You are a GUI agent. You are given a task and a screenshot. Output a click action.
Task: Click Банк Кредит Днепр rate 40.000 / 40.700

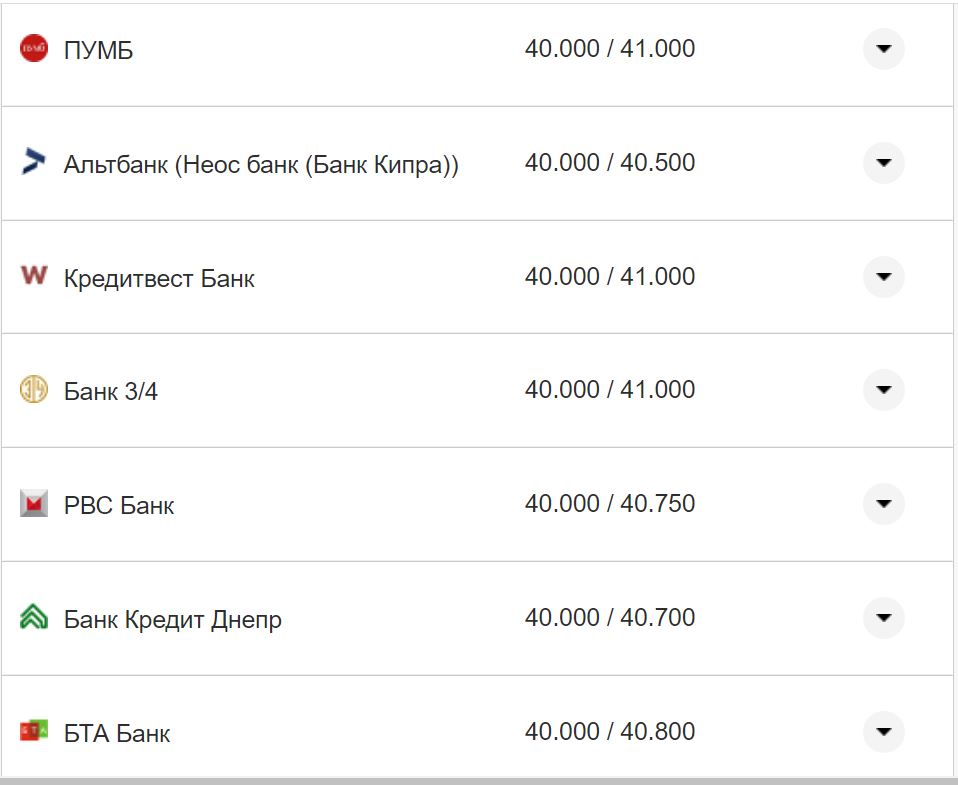point(609,617)
